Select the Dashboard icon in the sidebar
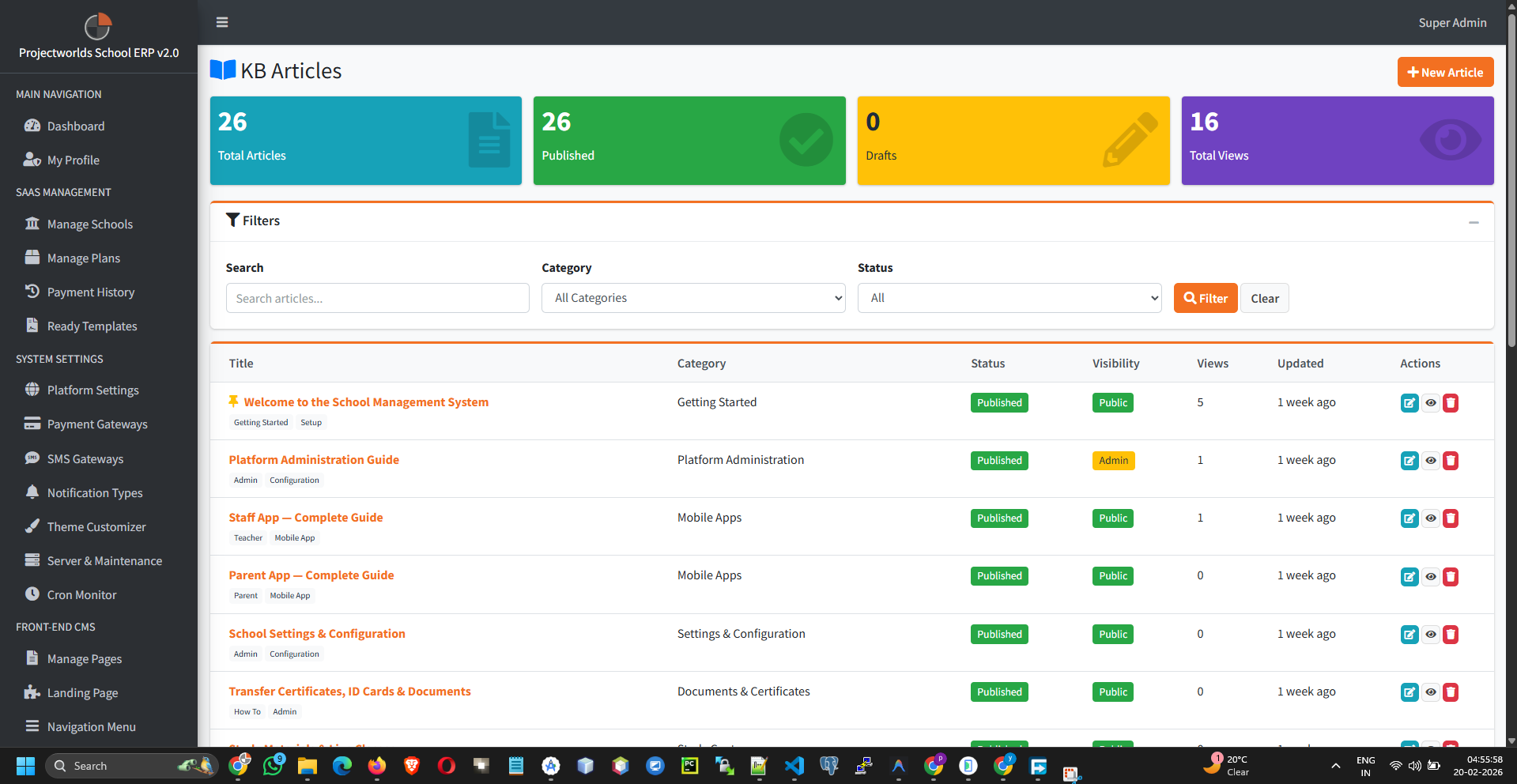1517x784 pixels. 32,126
